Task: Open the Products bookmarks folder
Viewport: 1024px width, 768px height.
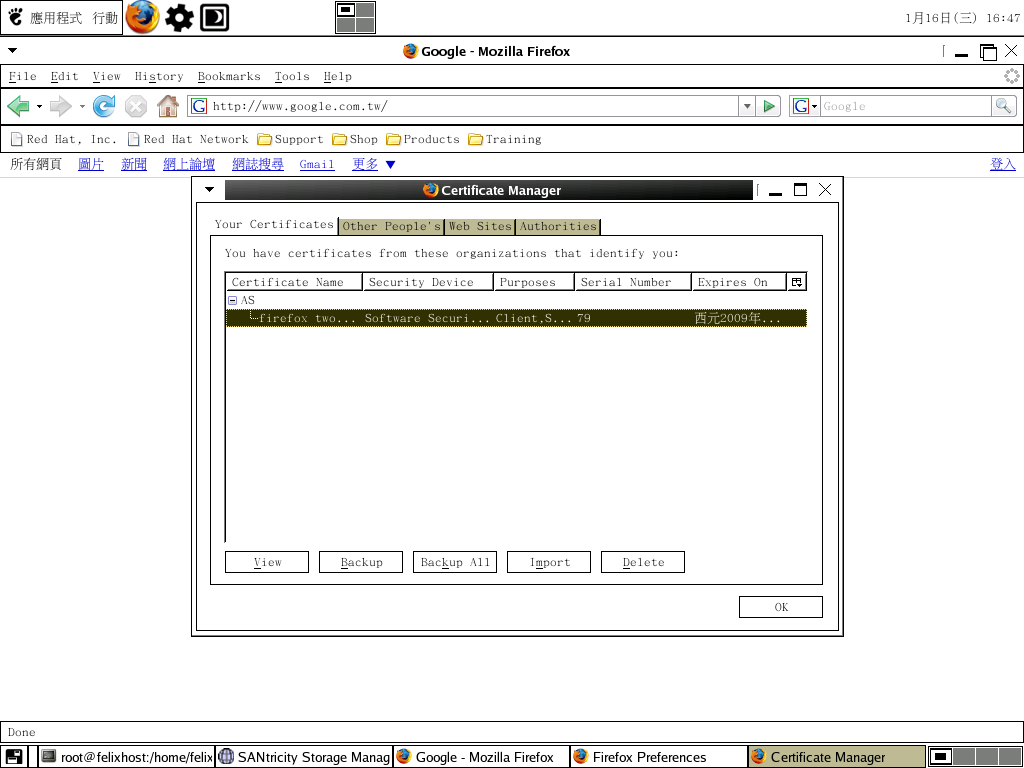Action: 423,139
